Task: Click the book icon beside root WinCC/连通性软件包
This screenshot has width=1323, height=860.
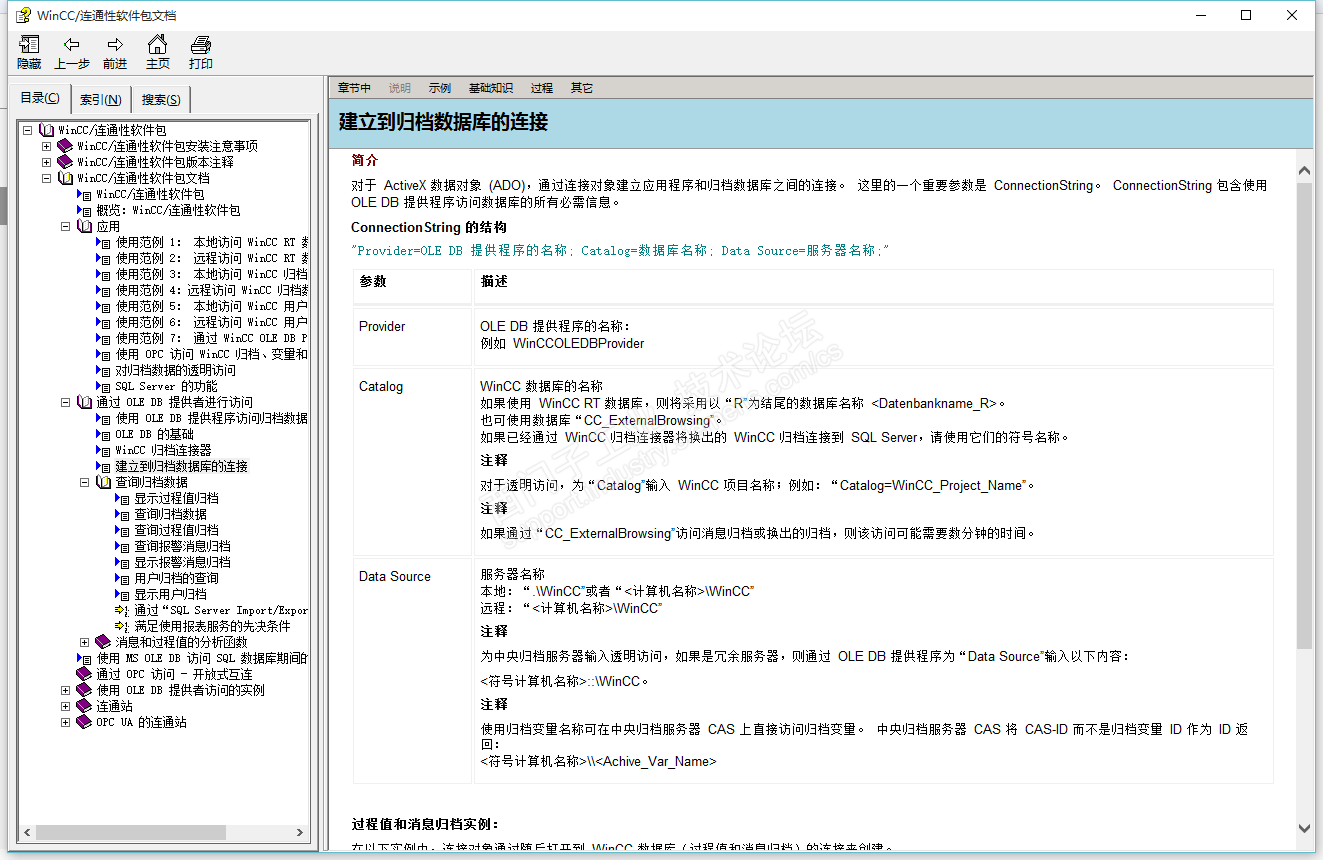Action: (46, 130)
